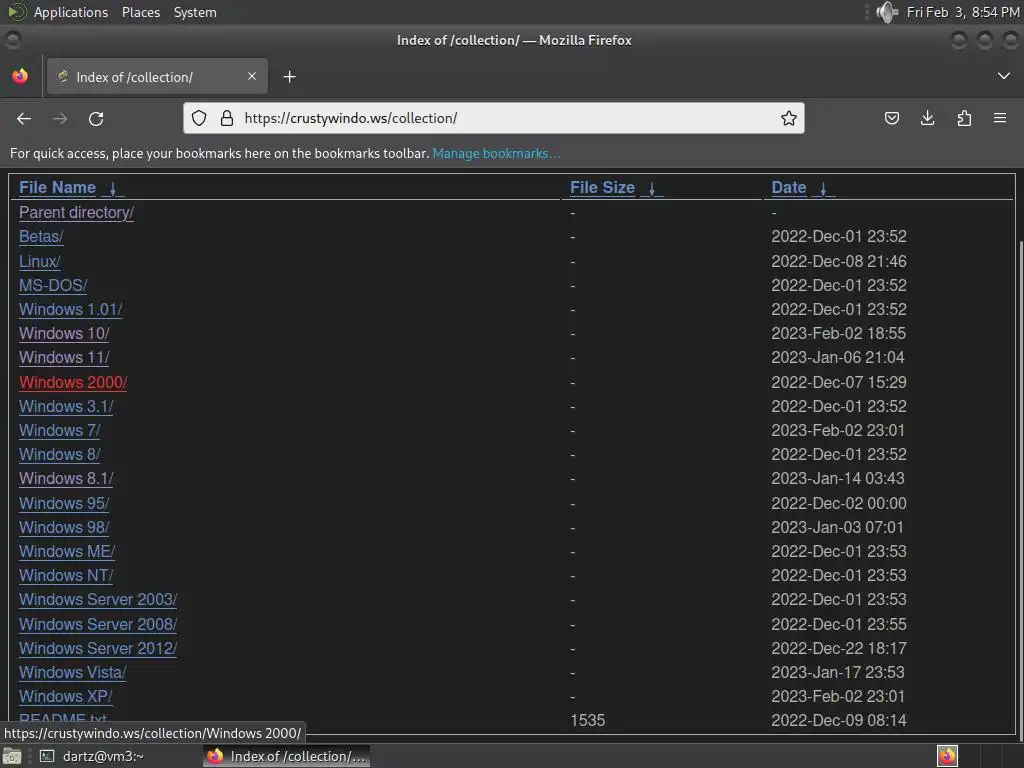Open the Windows 11/ folder
The height and width of the screenshot is (768, 1024).
[64, 357]
